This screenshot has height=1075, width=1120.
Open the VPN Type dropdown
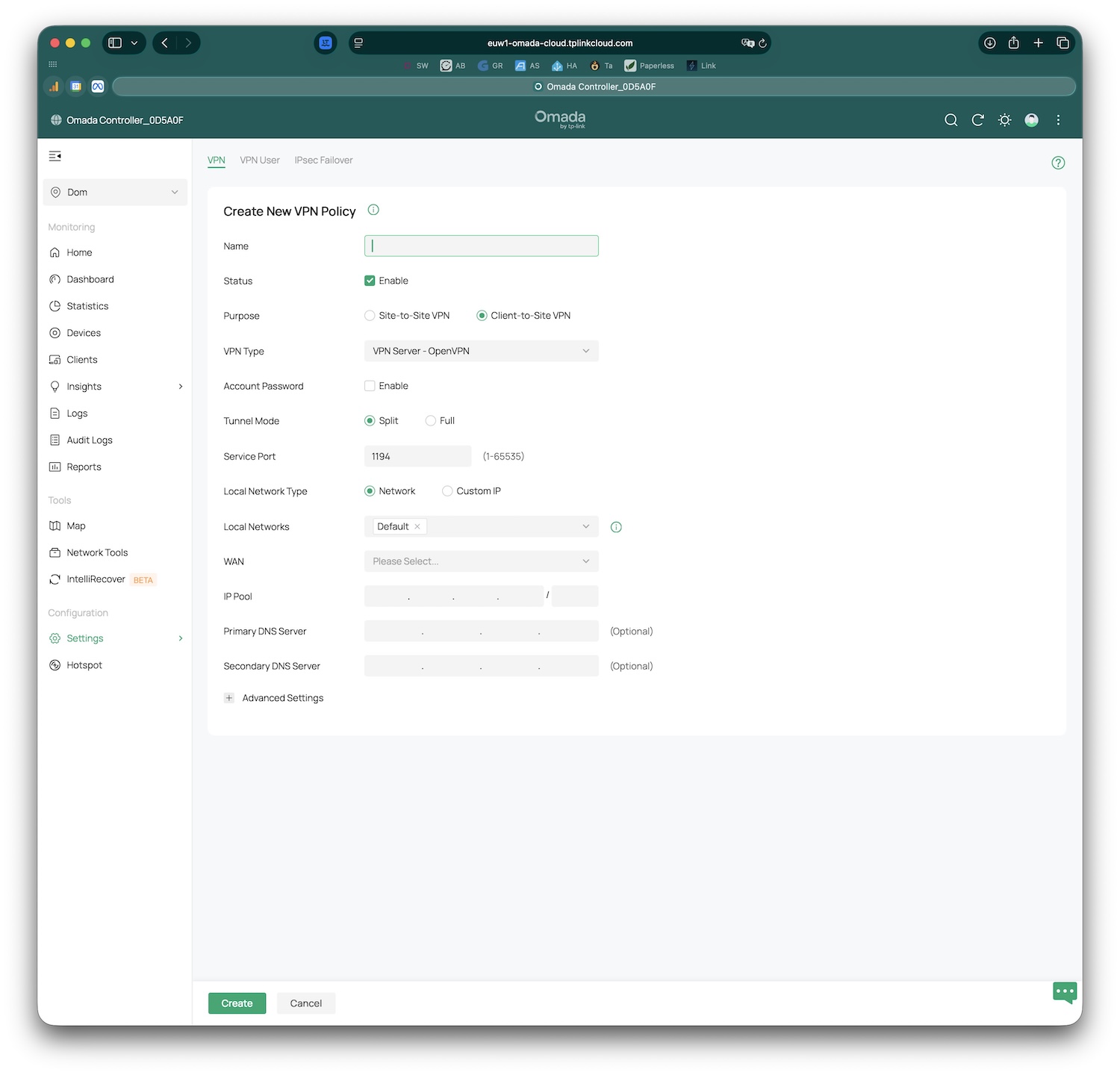(x=481, y=351)
